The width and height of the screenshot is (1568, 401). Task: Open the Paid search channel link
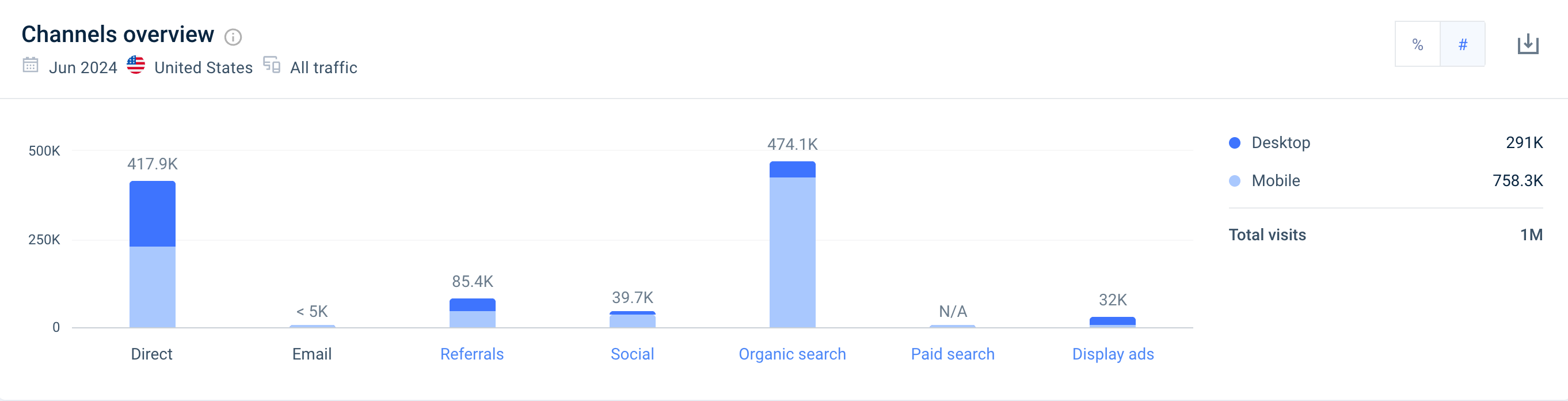tap(952, 354)
